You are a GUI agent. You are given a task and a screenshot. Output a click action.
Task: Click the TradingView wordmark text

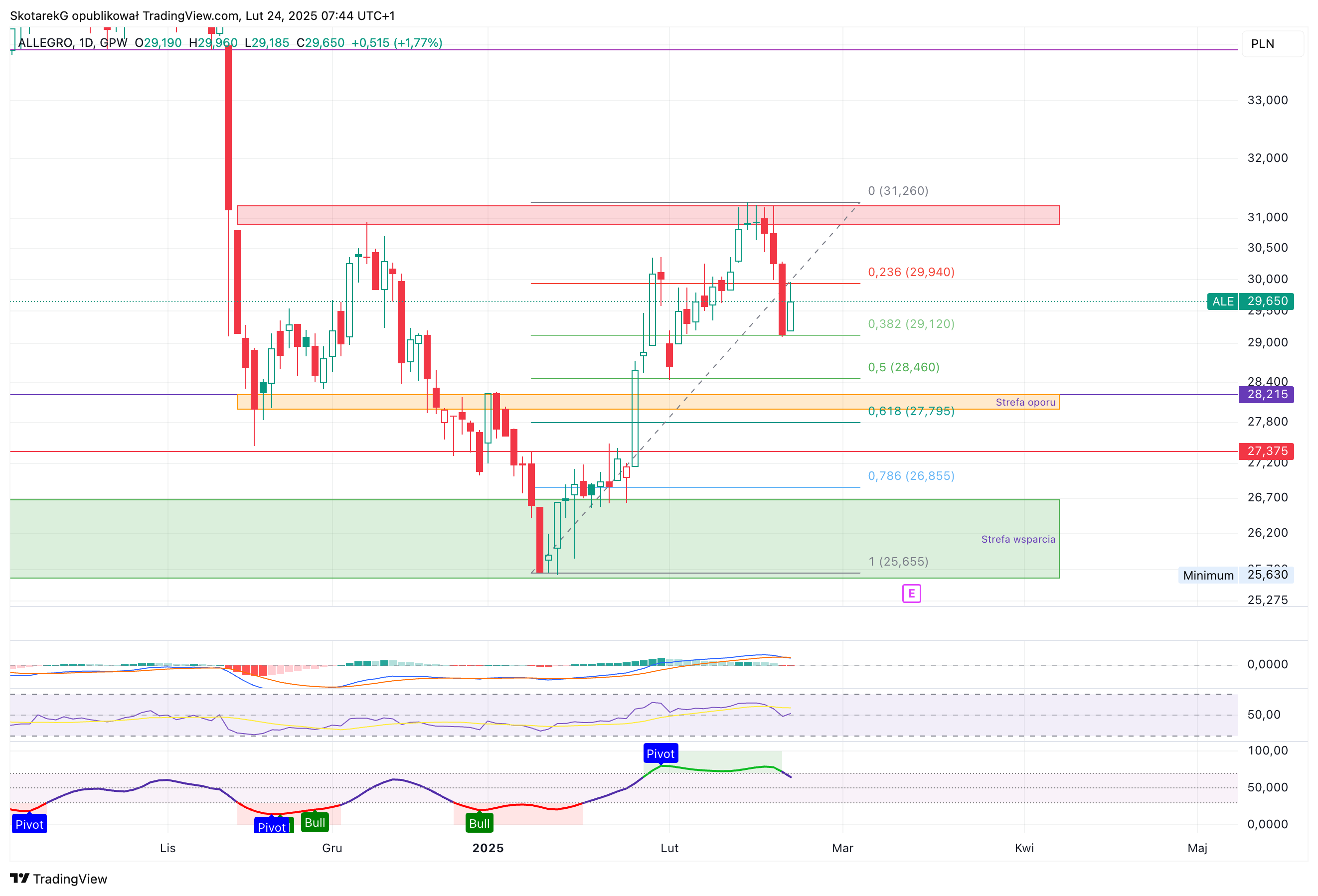[70, 879]
